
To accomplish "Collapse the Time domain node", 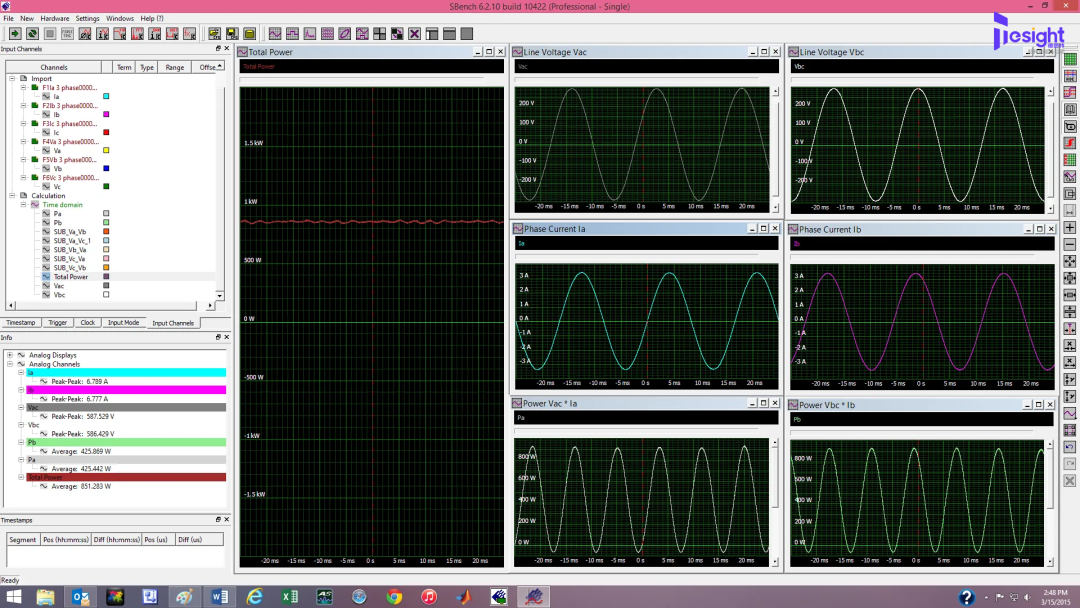I will 23,205.
